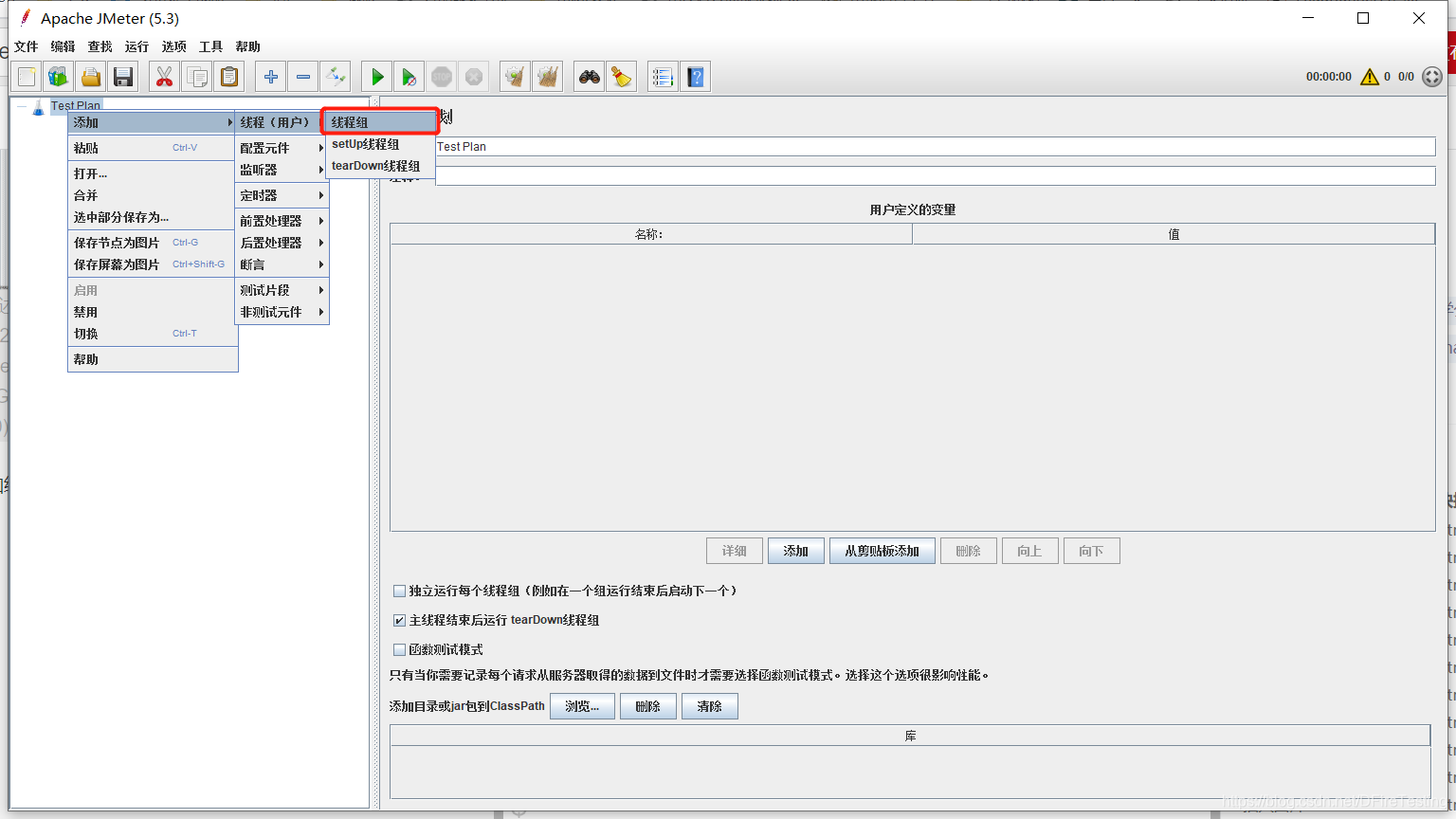The height and width of the screenshot is (819, 1456).
Task: Select 线程组 from the submenu
Action: [380, 122]
